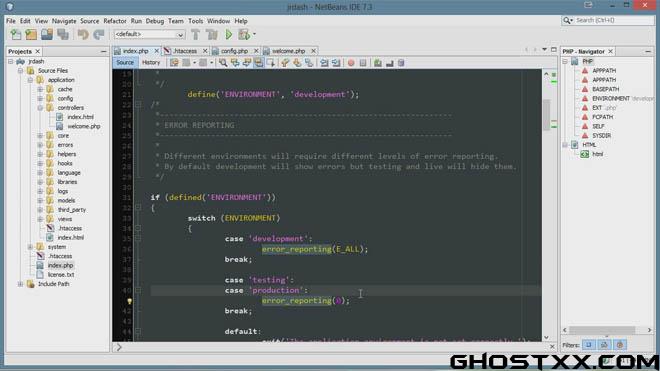660x371 pixels.
Task: Click the editor Find Selection magnifier icon
Action: [x=223, y=63]
